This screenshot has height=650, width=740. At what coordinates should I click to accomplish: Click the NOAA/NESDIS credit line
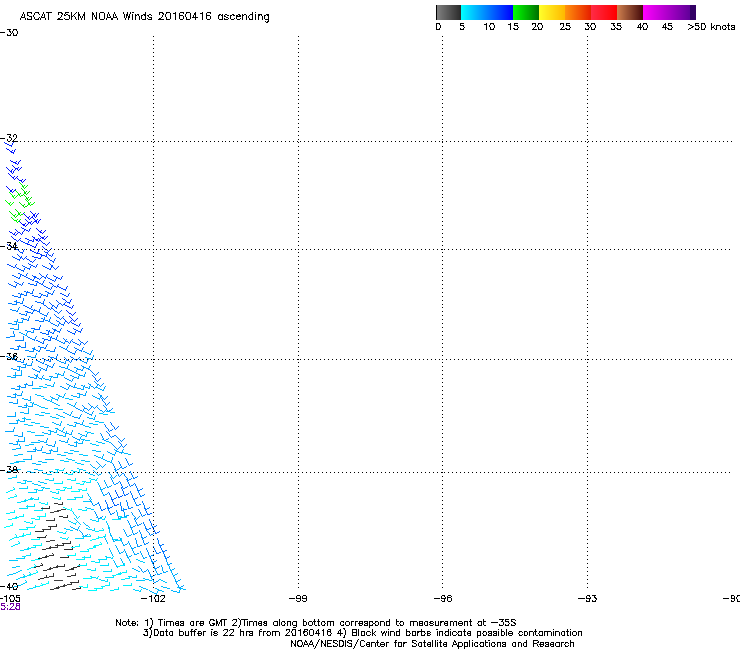pos(432,644)
